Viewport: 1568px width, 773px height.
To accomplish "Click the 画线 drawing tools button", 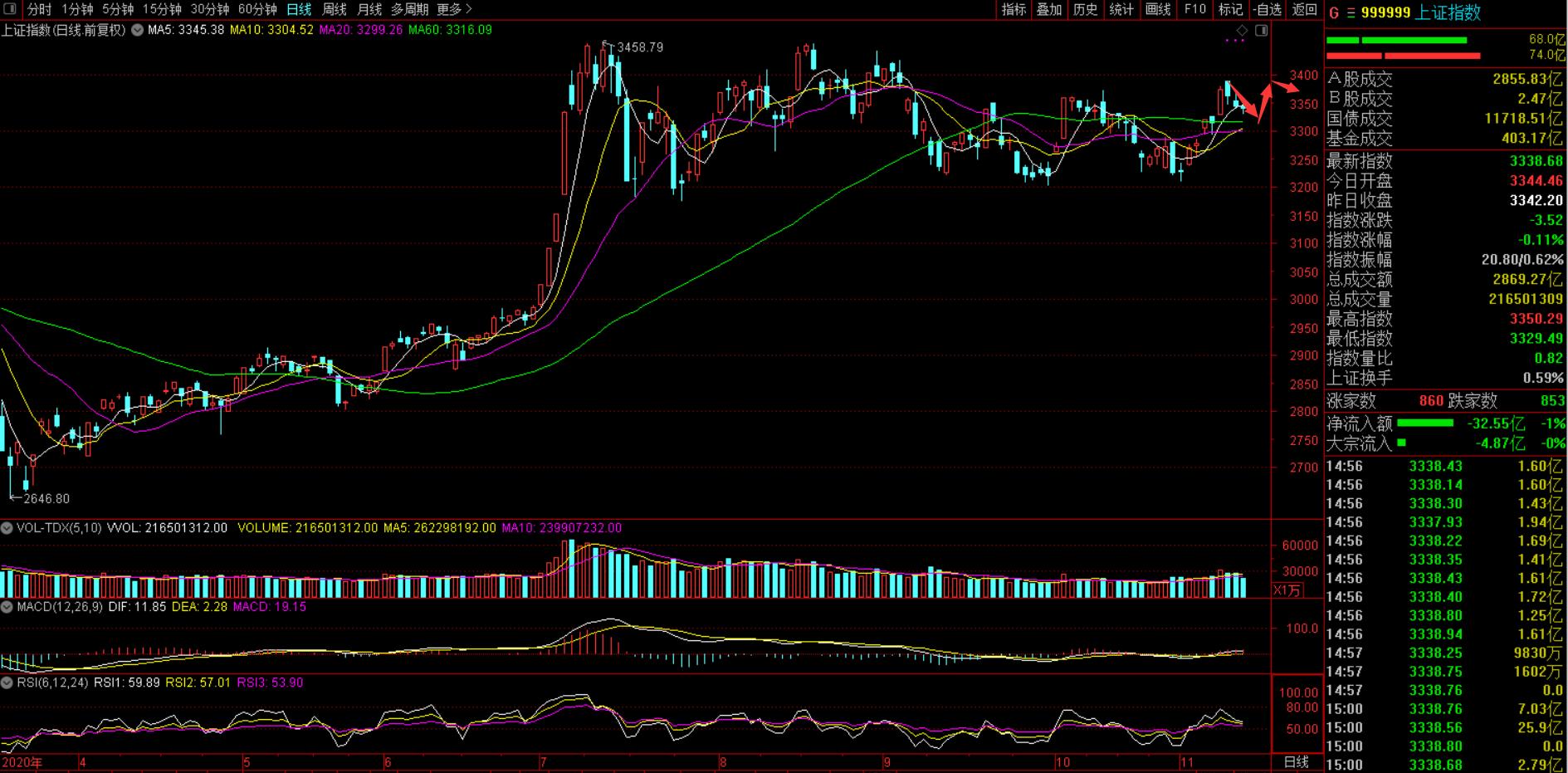I will [x=1157, y=9].
